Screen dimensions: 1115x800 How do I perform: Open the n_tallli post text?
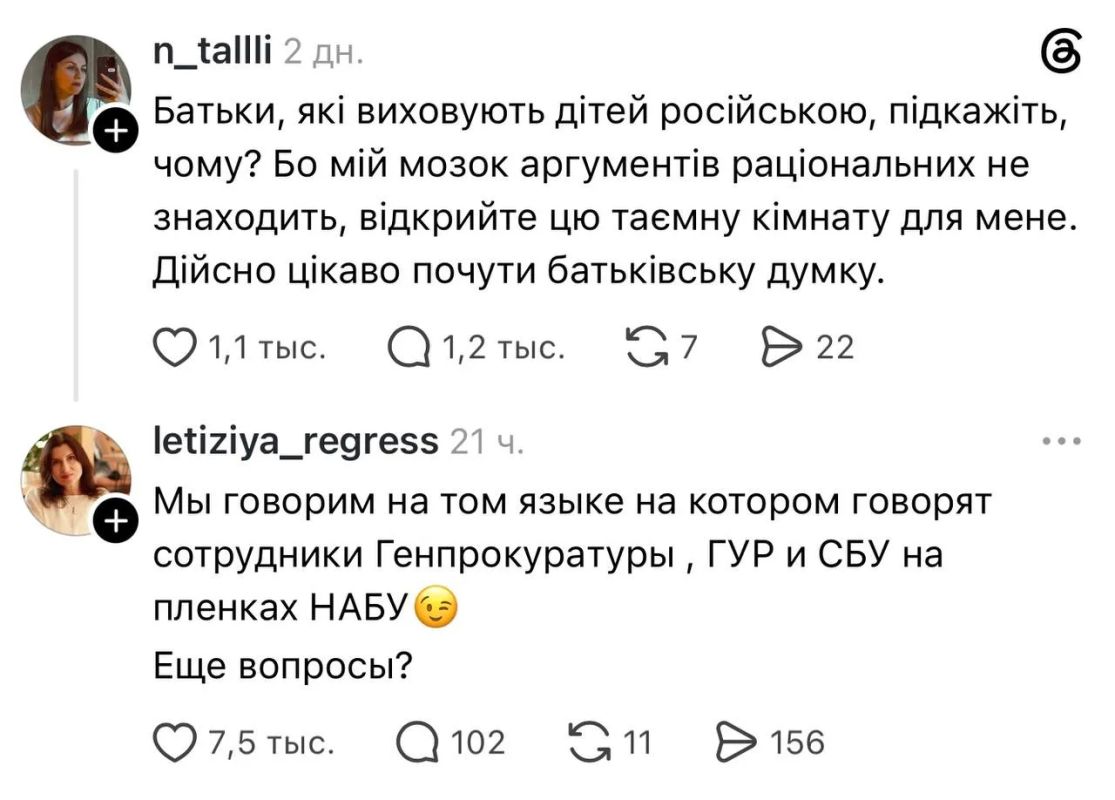pyautogui.click(x=615, y=192)
